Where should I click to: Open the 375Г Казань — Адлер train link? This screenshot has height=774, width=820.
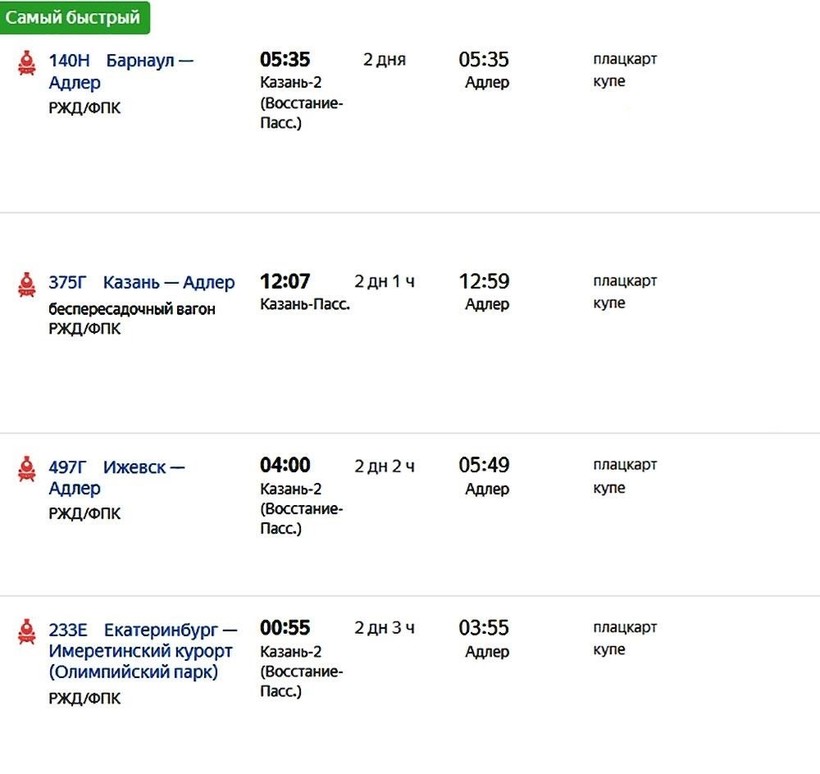coord(141,283)
